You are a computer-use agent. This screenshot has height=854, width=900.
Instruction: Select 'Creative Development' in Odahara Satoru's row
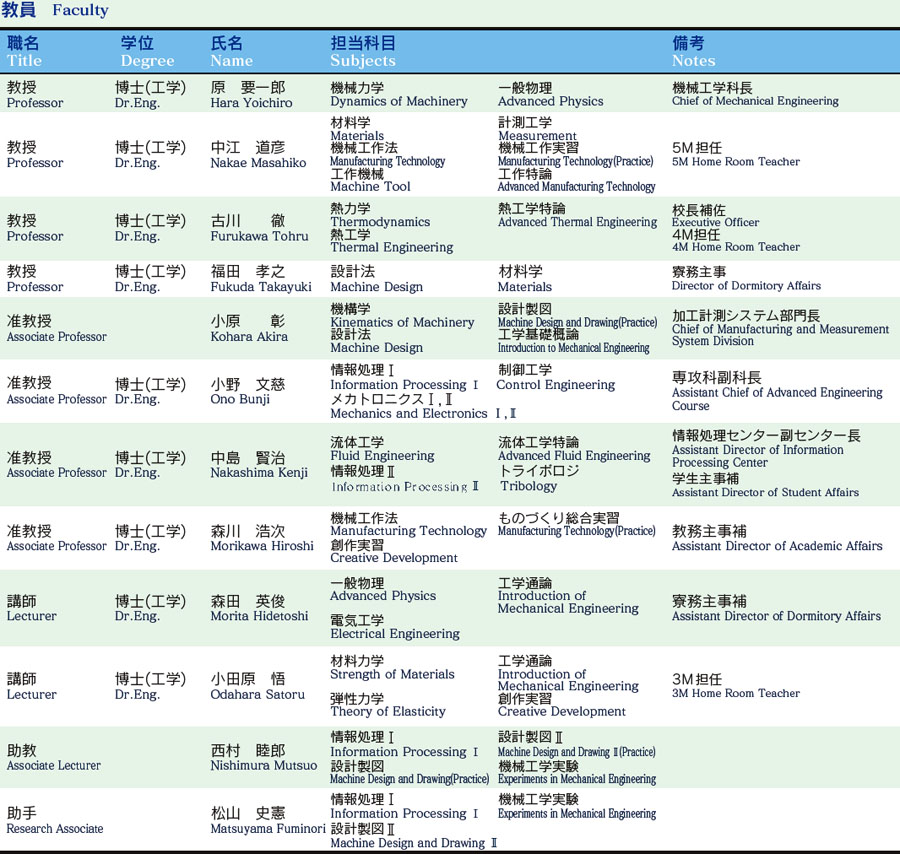pyautogui.click(x=561, y=711)
